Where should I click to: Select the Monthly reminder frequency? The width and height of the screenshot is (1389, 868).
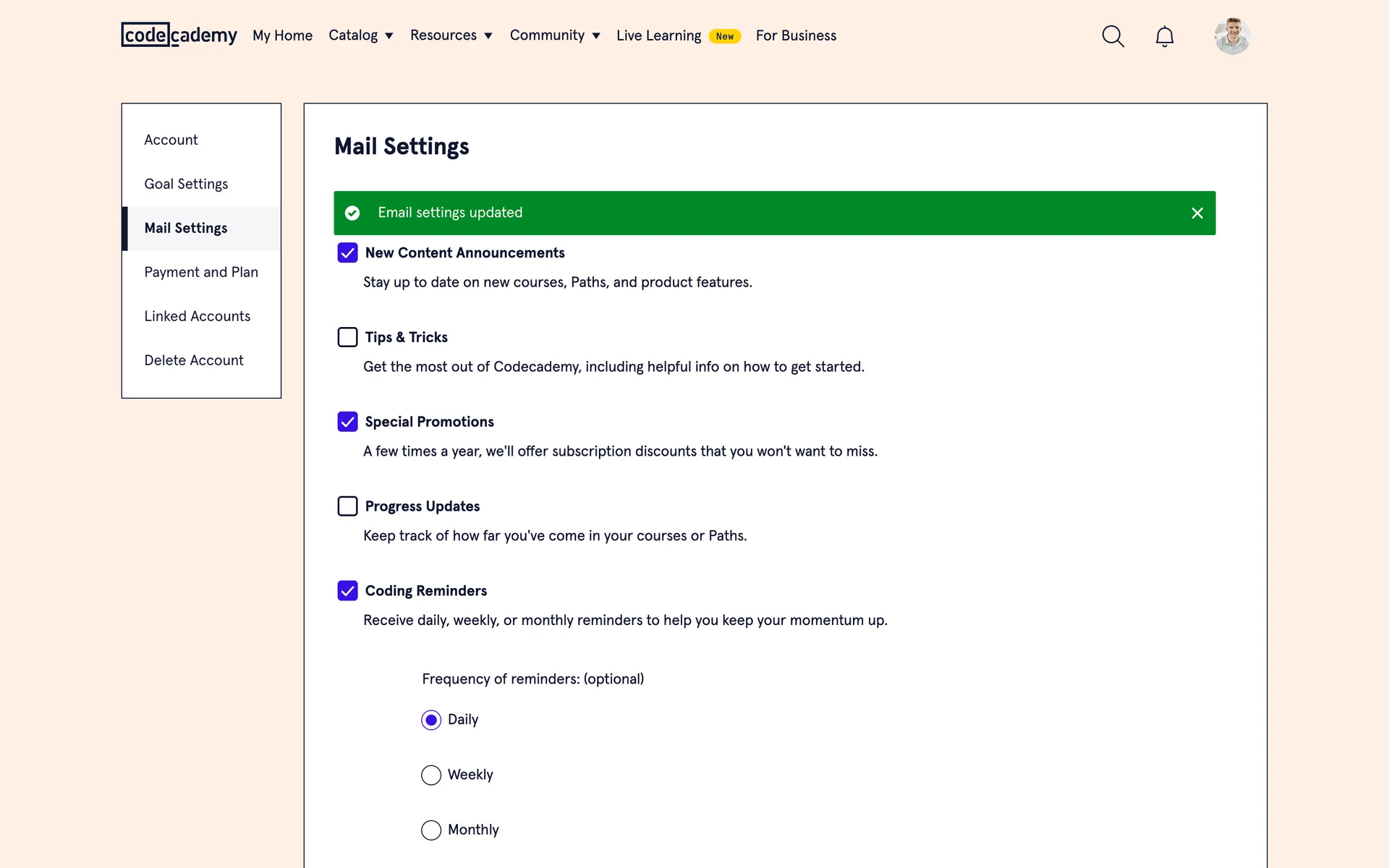pos(431,830)
